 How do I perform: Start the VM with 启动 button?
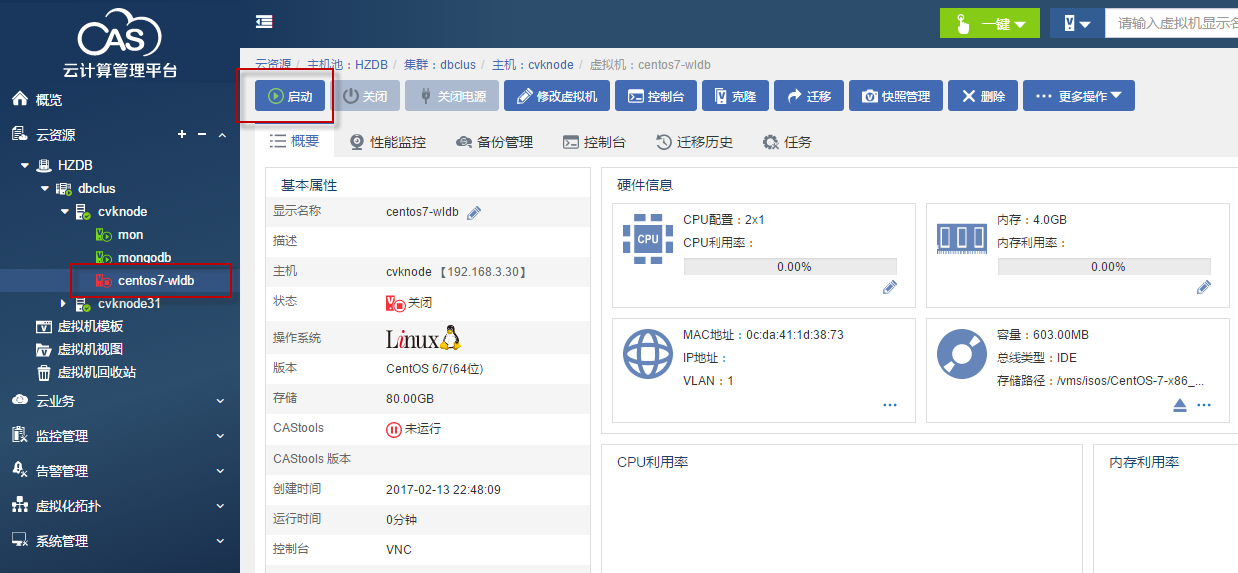(x=291, y=96)
